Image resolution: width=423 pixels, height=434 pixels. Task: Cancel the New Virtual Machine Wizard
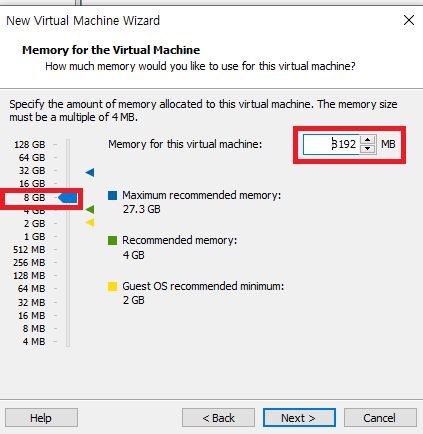click(380, 418)
